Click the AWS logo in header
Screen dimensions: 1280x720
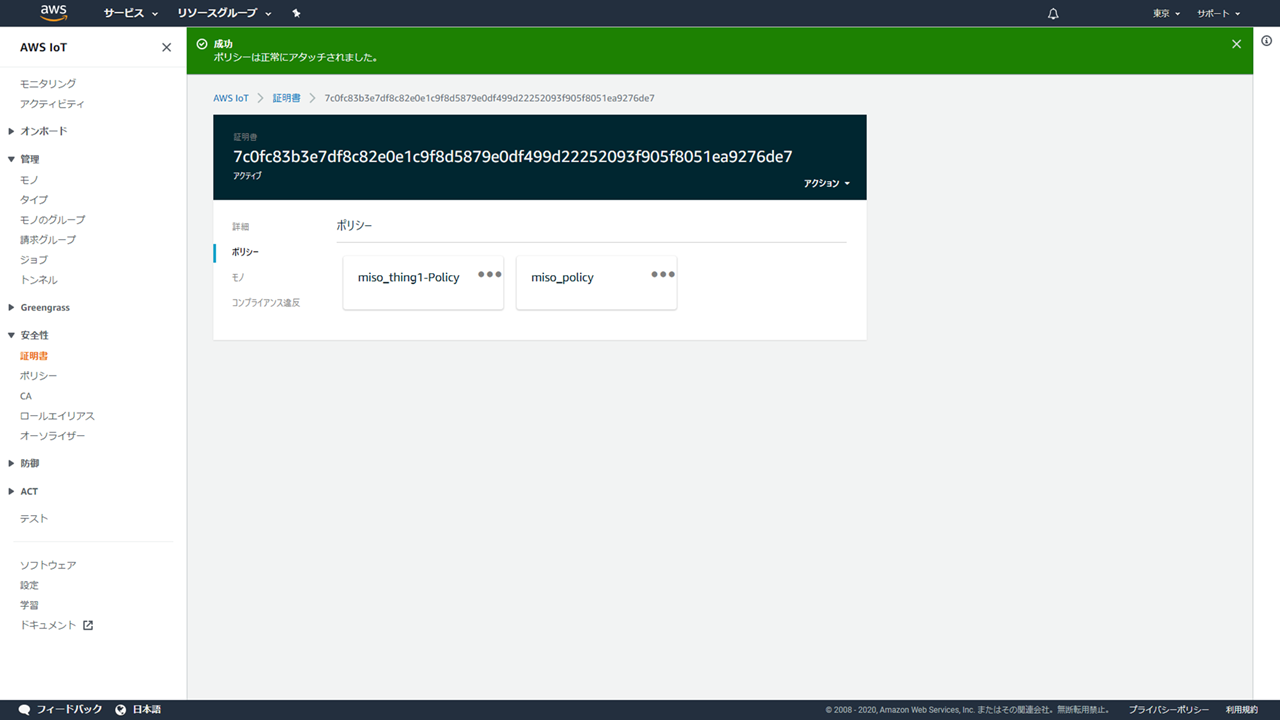[53, 13]
